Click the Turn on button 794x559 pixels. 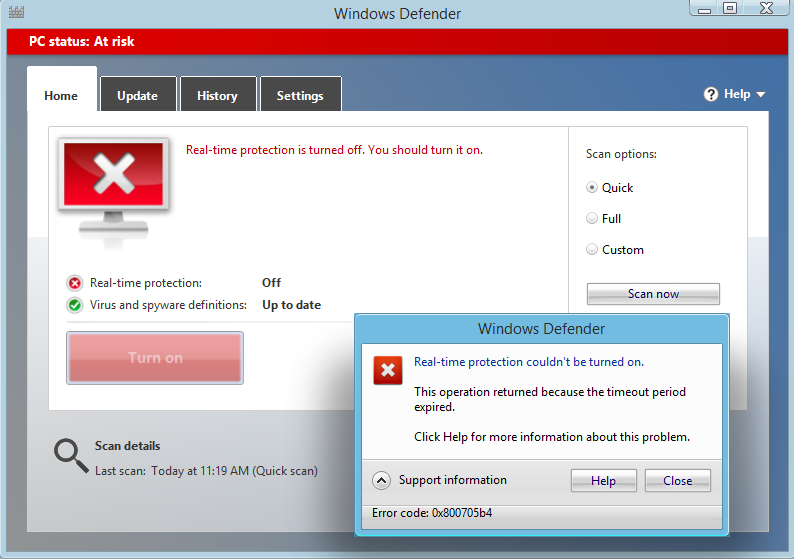(155, 358)
